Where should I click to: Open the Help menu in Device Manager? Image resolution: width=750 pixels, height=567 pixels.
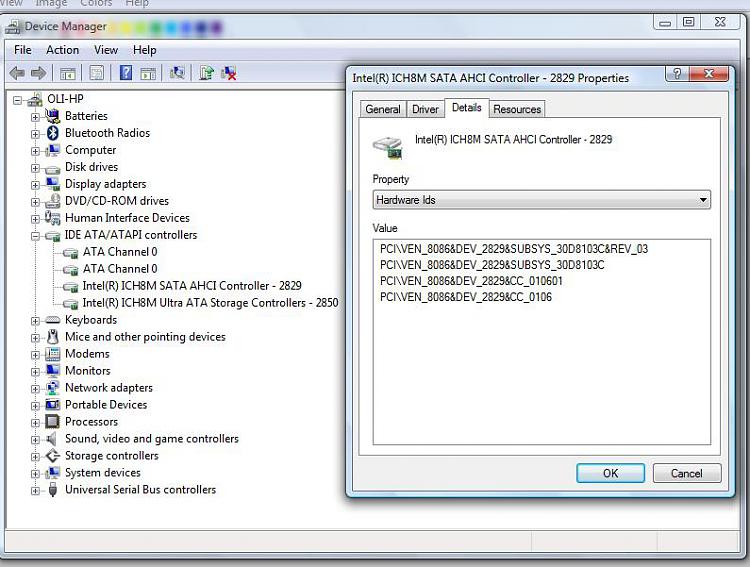144,50
